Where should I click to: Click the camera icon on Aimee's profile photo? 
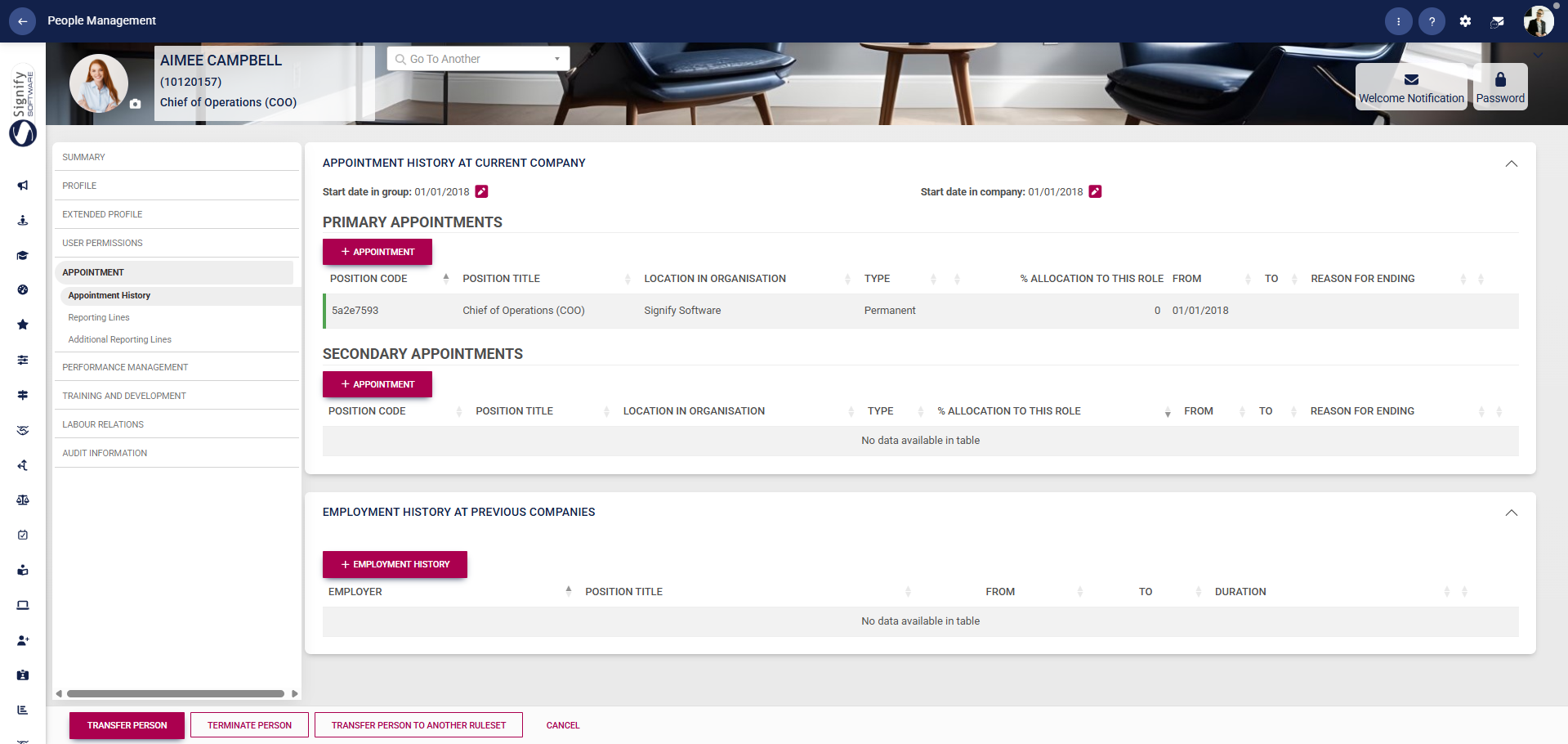pyautogui.click(x=134, y=105)
